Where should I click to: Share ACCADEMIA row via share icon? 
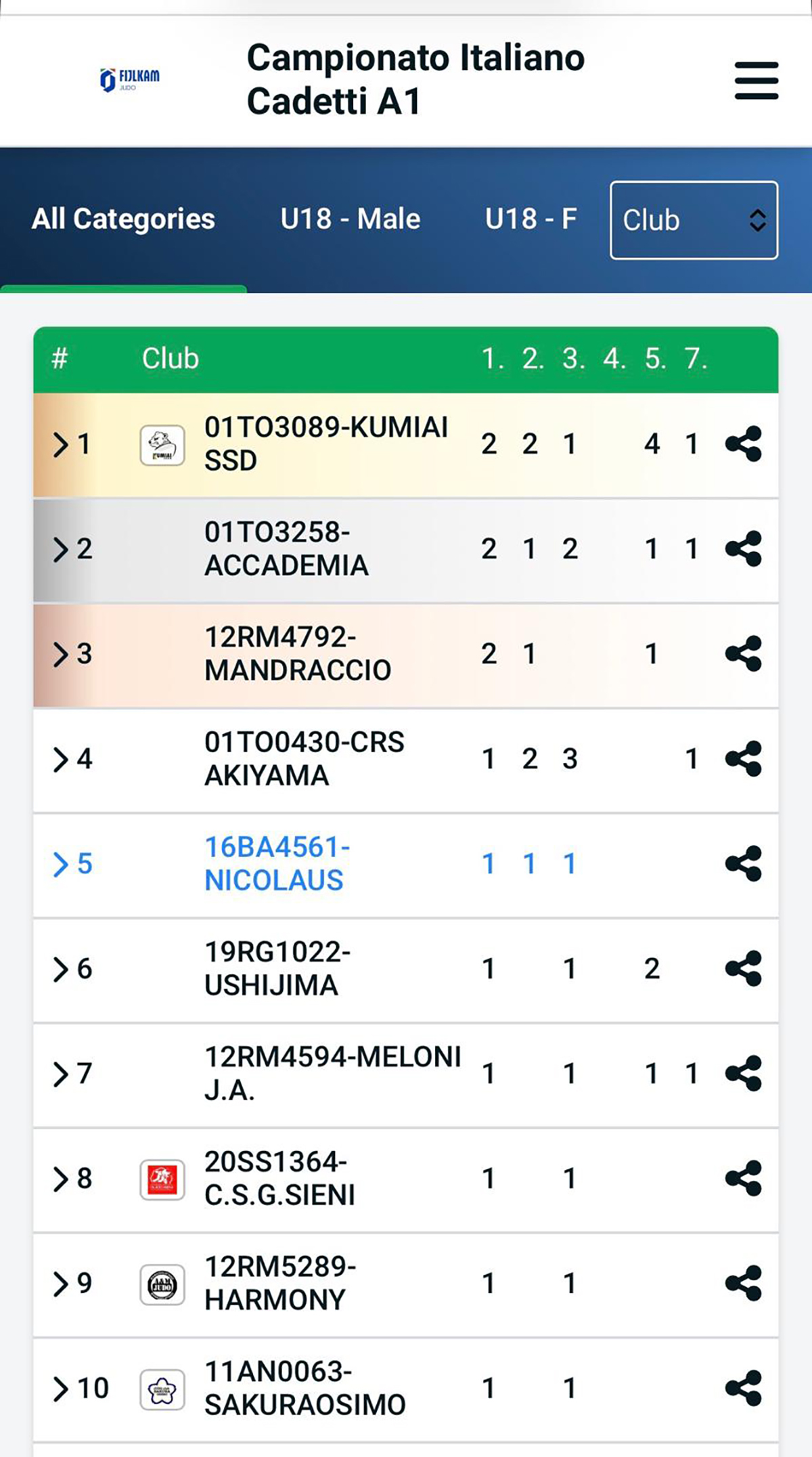tap(743, 548)
